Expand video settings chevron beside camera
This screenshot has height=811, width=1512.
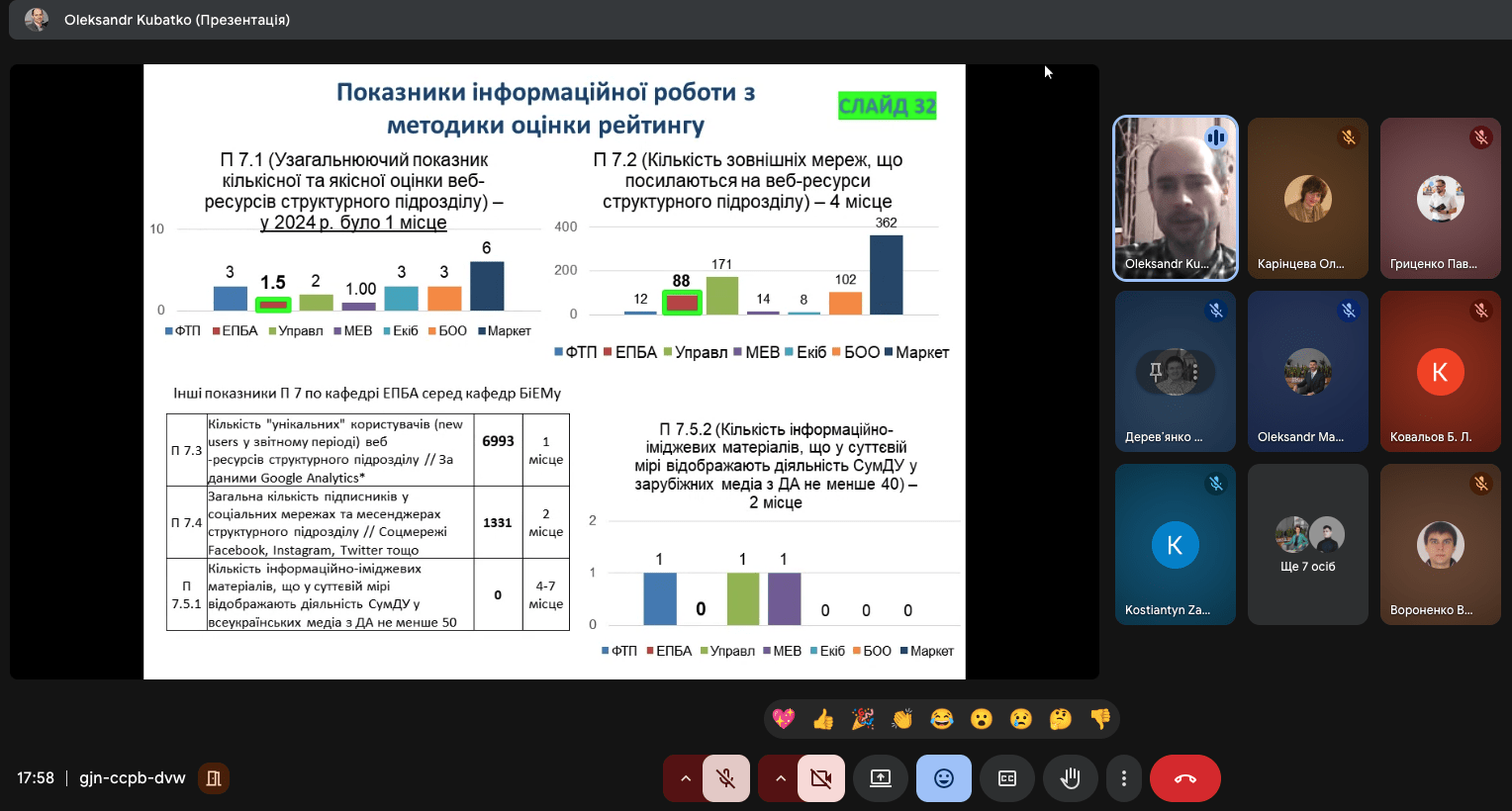click(780, 778)
